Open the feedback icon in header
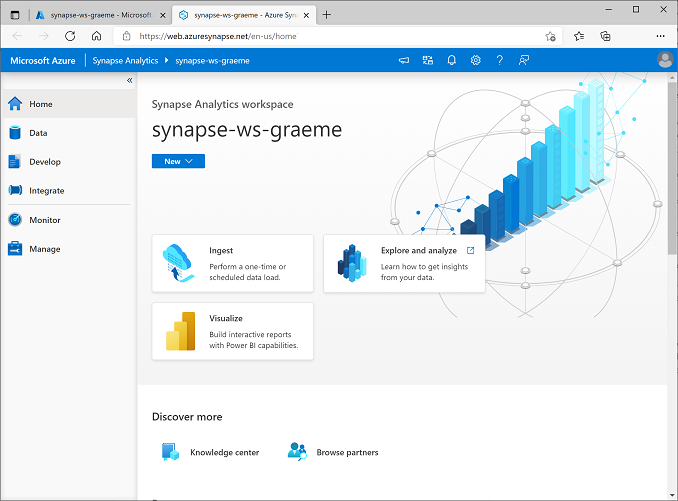The image size is (678, 501). (x=524, y=60)
